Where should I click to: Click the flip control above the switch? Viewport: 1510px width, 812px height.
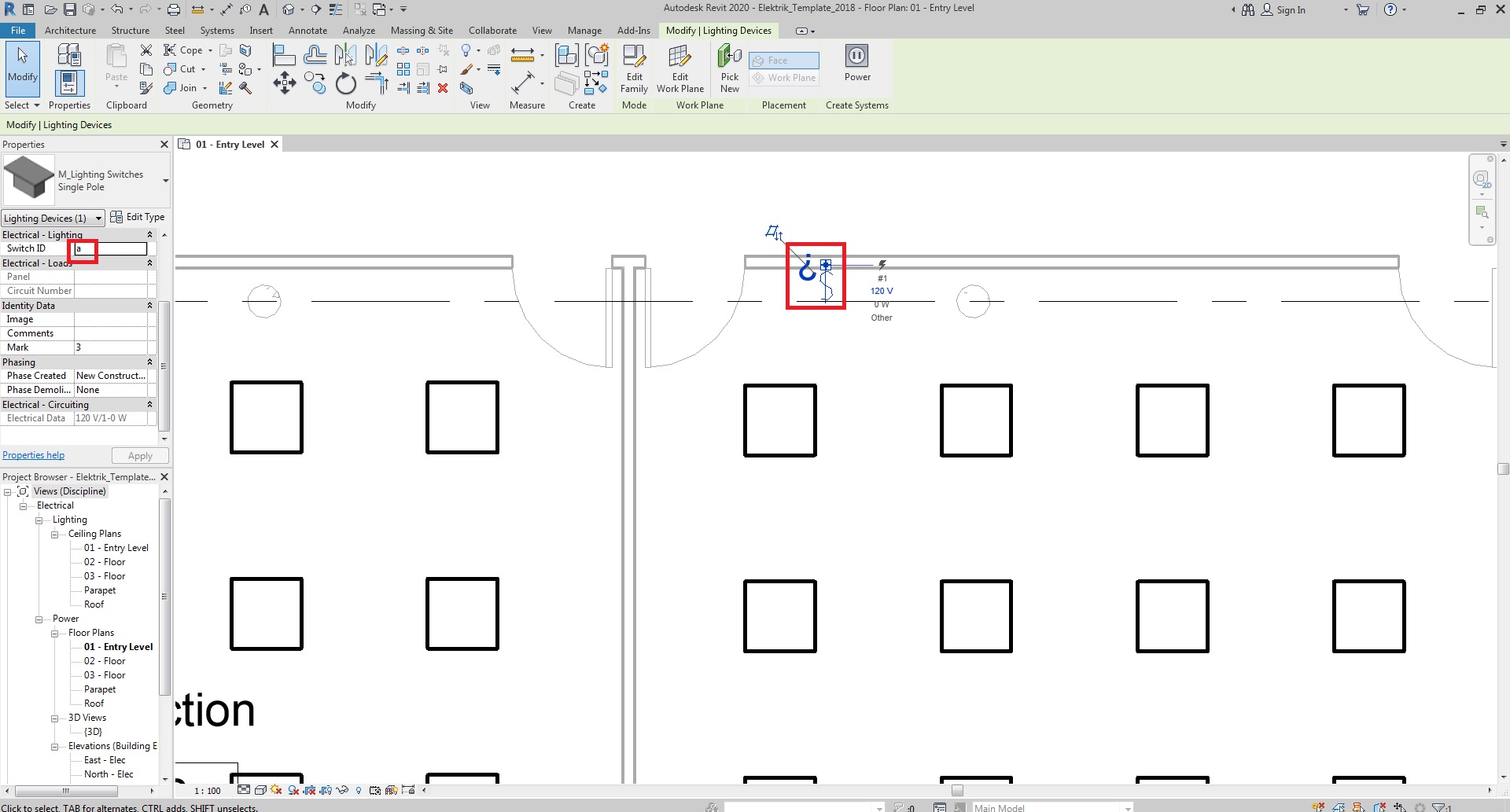tap(775, 232)
